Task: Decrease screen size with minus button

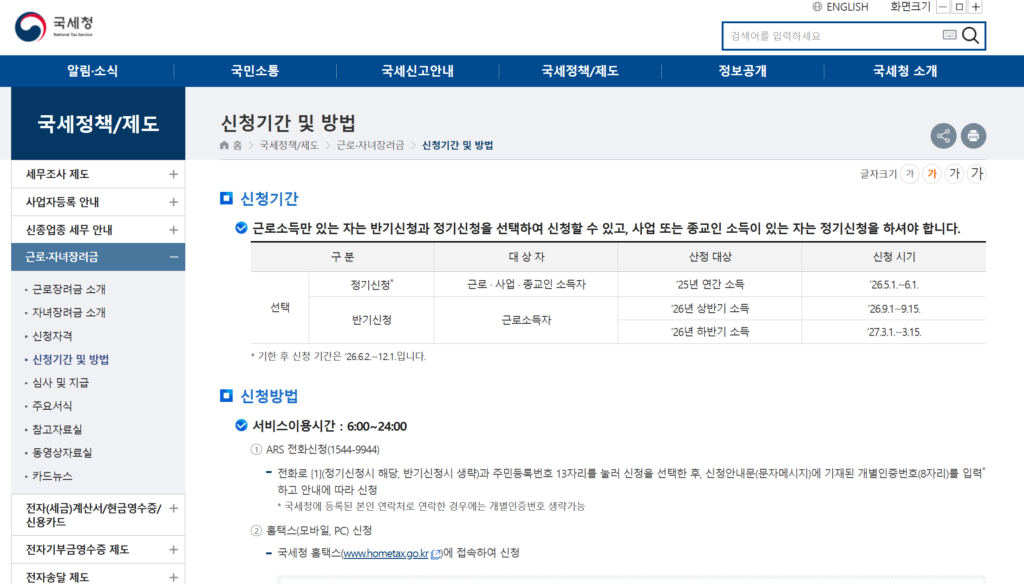Action: [x=942, y=7]
